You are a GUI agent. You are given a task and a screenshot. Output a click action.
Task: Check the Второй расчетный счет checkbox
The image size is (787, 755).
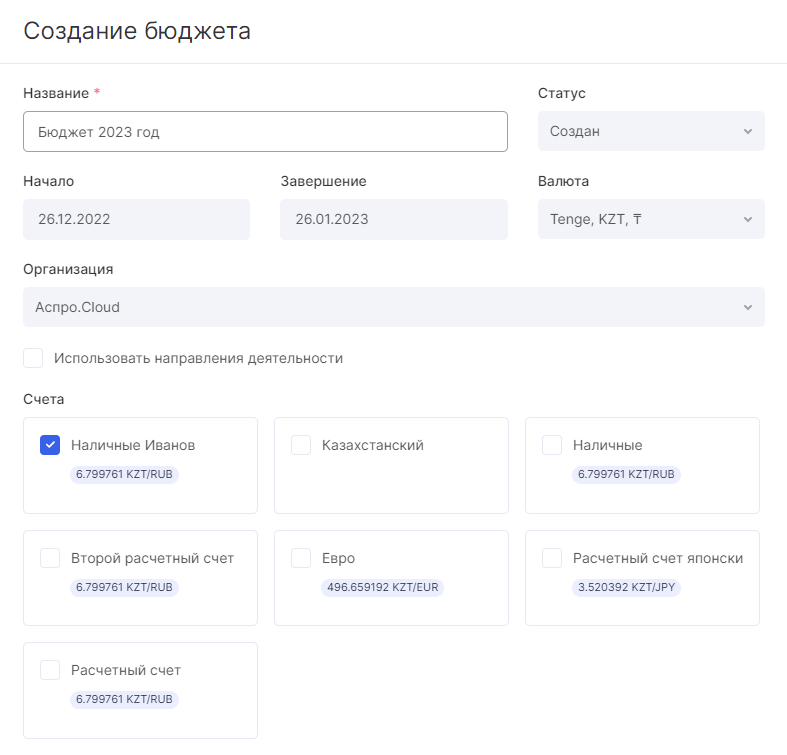50,558
